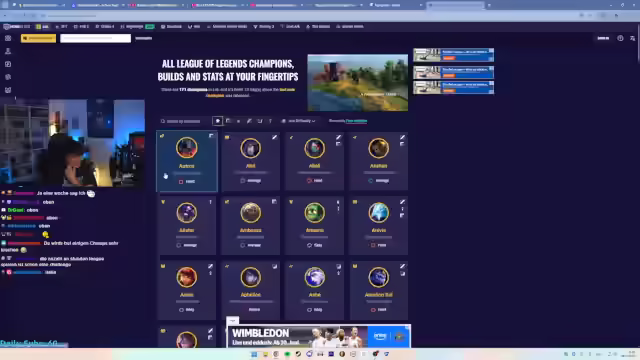Click the top sidebar grid icon

(8, 38)
